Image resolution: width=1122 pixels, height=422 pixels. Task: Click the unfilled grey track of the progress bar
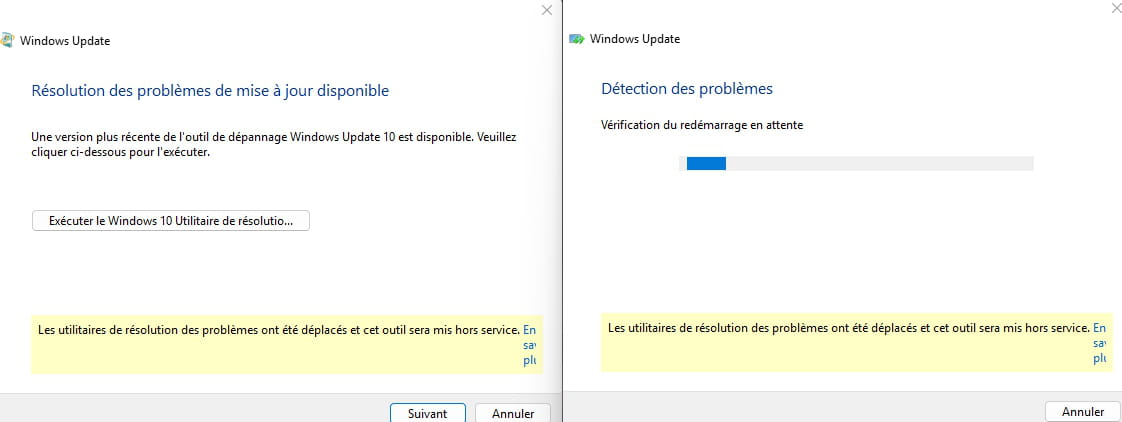pos(878,163)
